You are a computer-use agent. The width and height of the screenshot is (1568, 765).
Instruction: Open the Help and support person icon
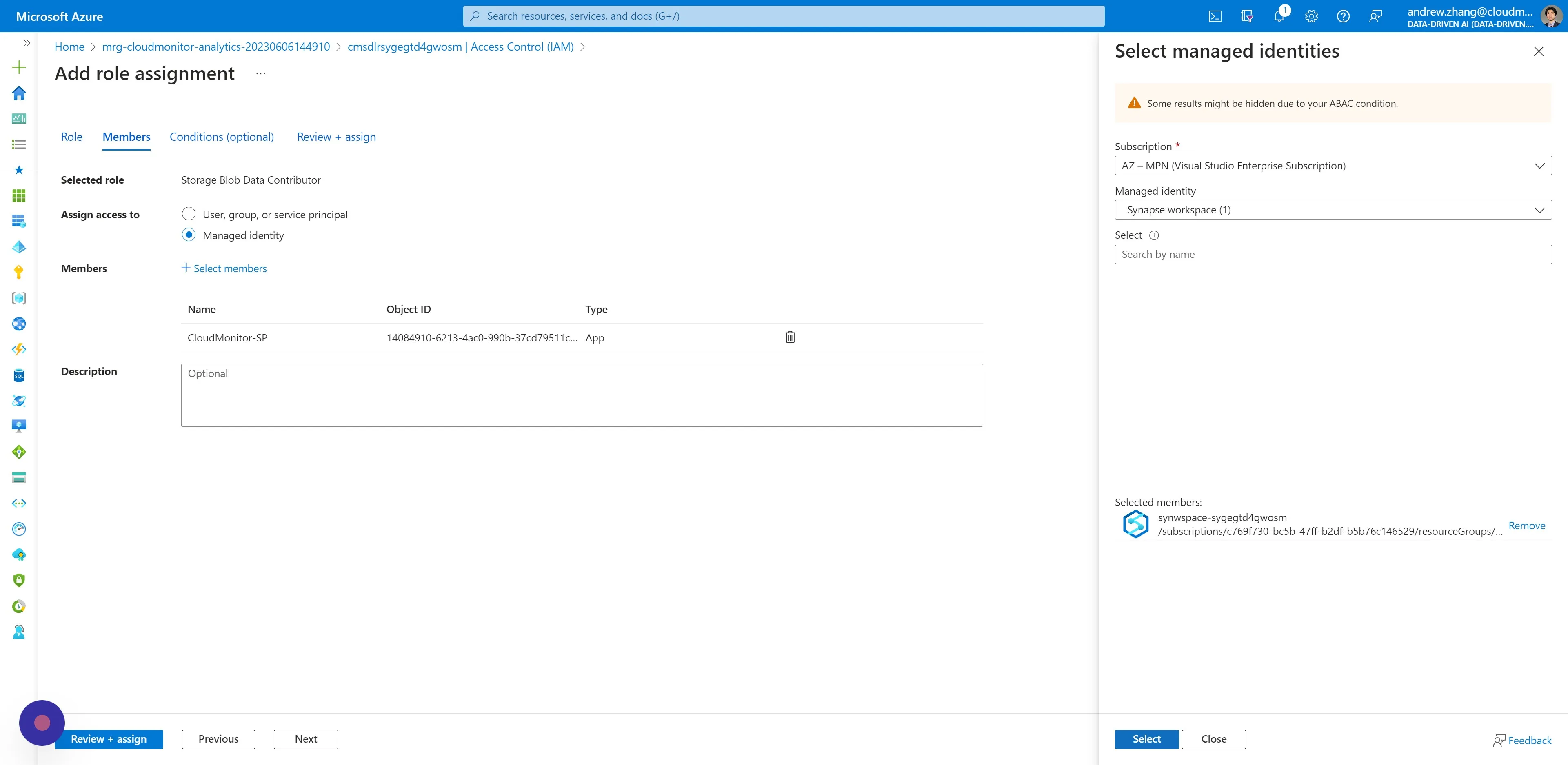[x=19, y=632]
